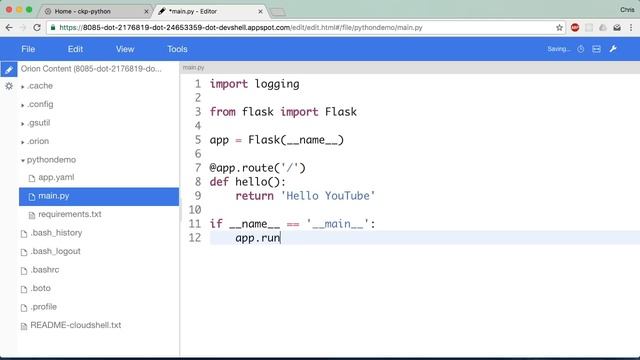The width and height of the screenshot is (640, 360).
Task: Open Chrome three-dot menu
Action: click(x=631, y=28)
